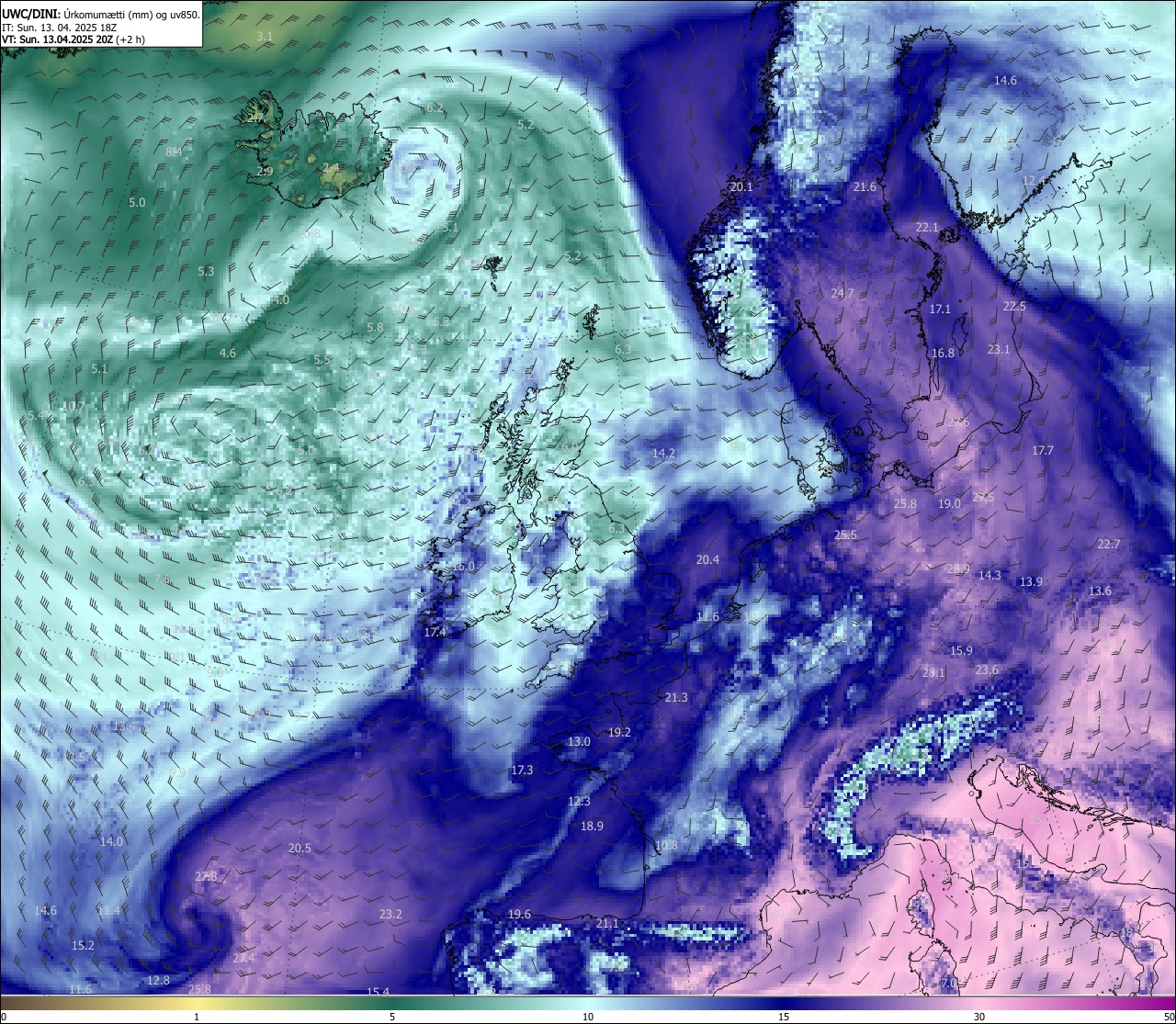Select the 12.3 value on the map

(579, 801)
